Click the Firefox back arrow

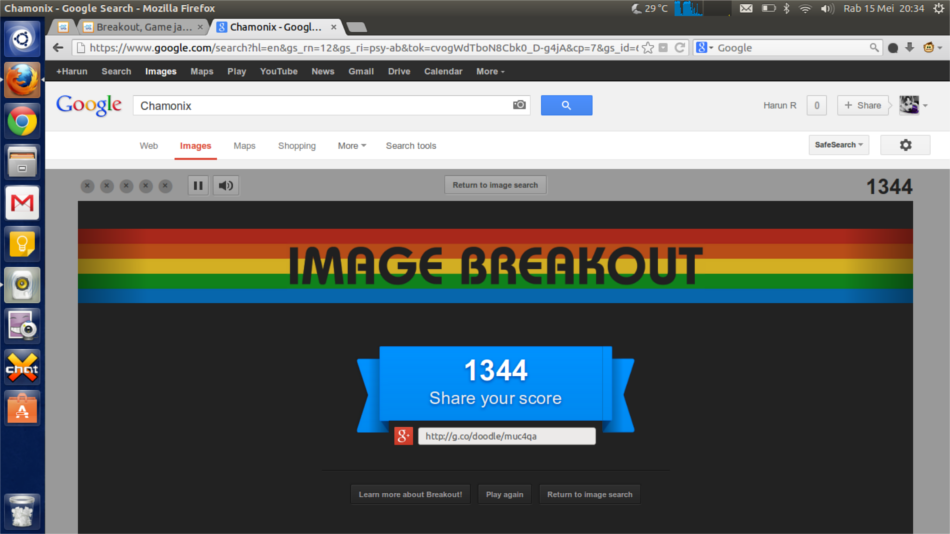point(58,47)
